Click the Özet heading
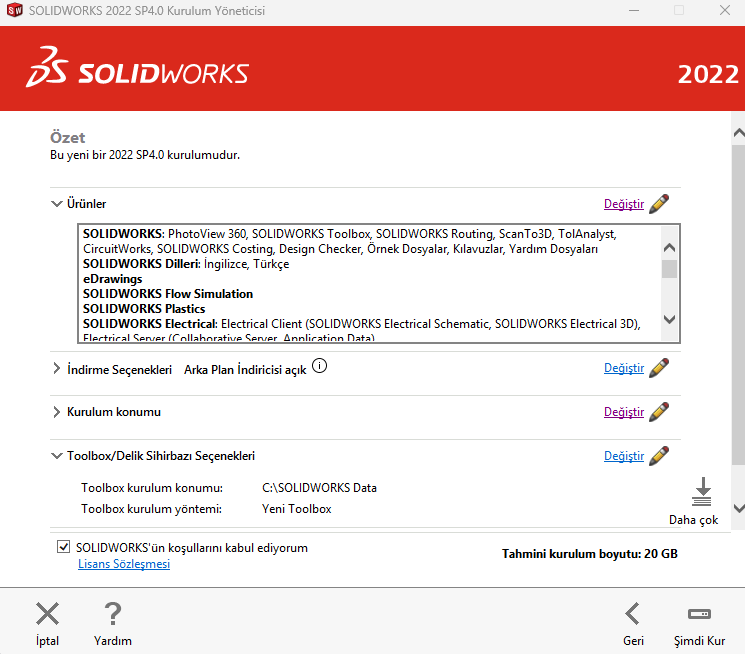 (67, 137)
